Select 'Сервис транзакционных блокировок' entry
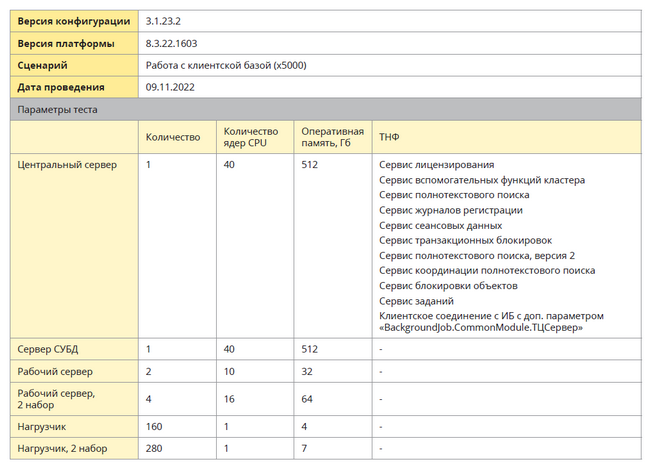650x468 pixels. click(466, 241)
